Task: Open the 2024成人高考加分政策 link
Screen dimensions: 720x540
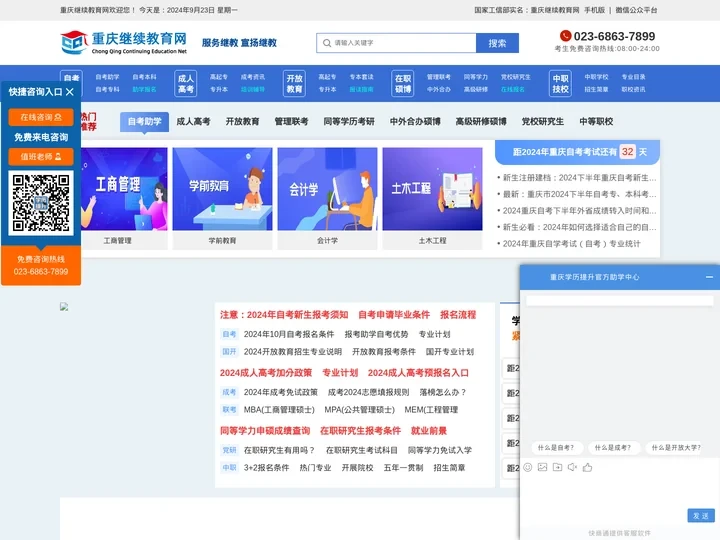Action: [266, 373]
